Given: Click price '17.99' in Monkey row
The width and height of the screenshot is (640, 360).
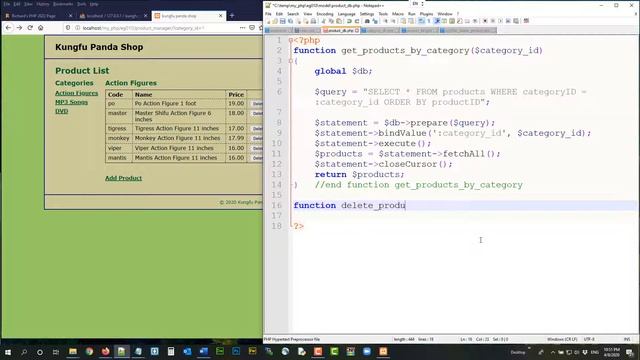Looking at the screenshot, I should point(236,138).
